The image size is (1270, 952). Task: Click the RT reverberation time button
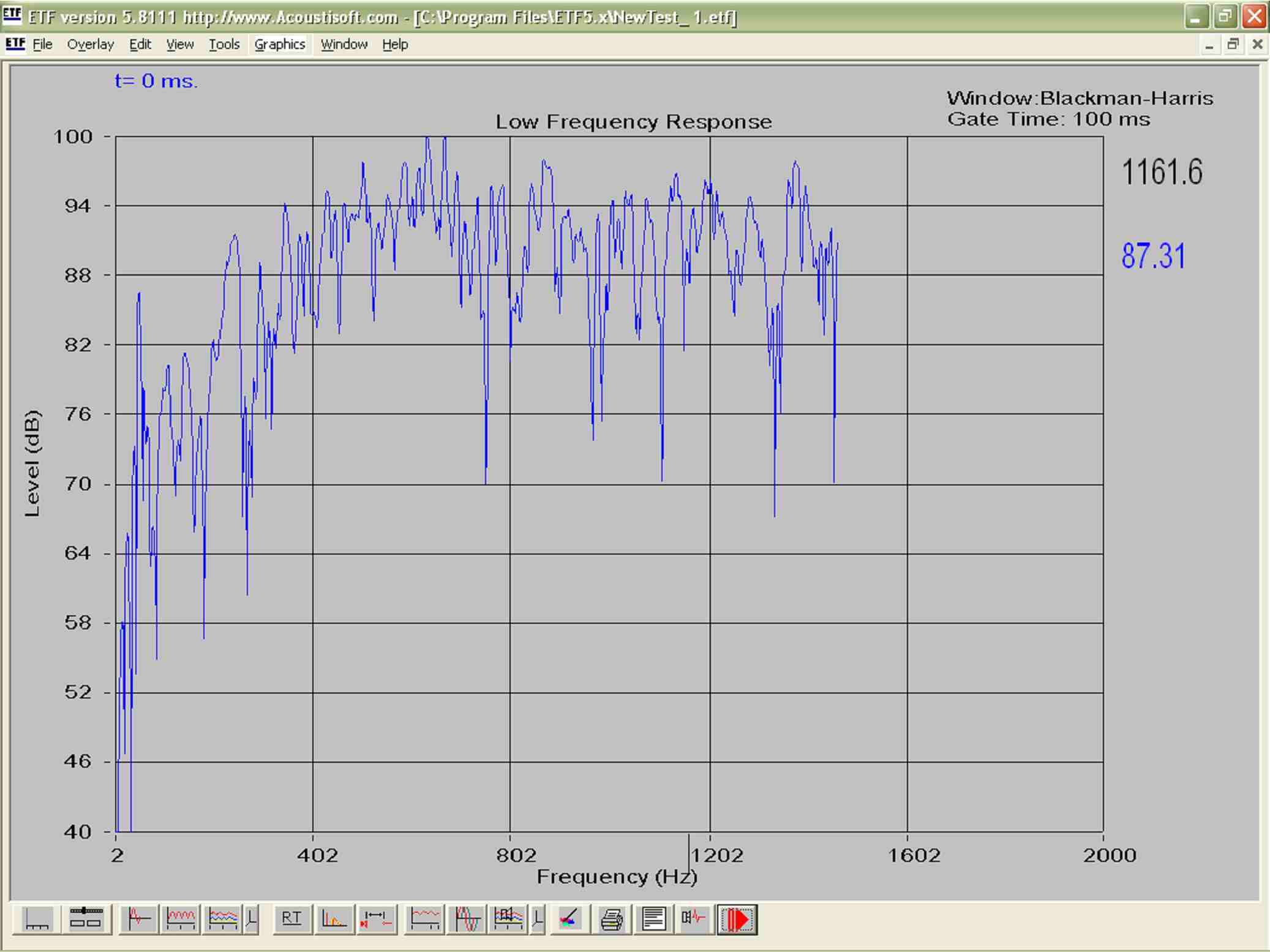click(x=291, y=920)
